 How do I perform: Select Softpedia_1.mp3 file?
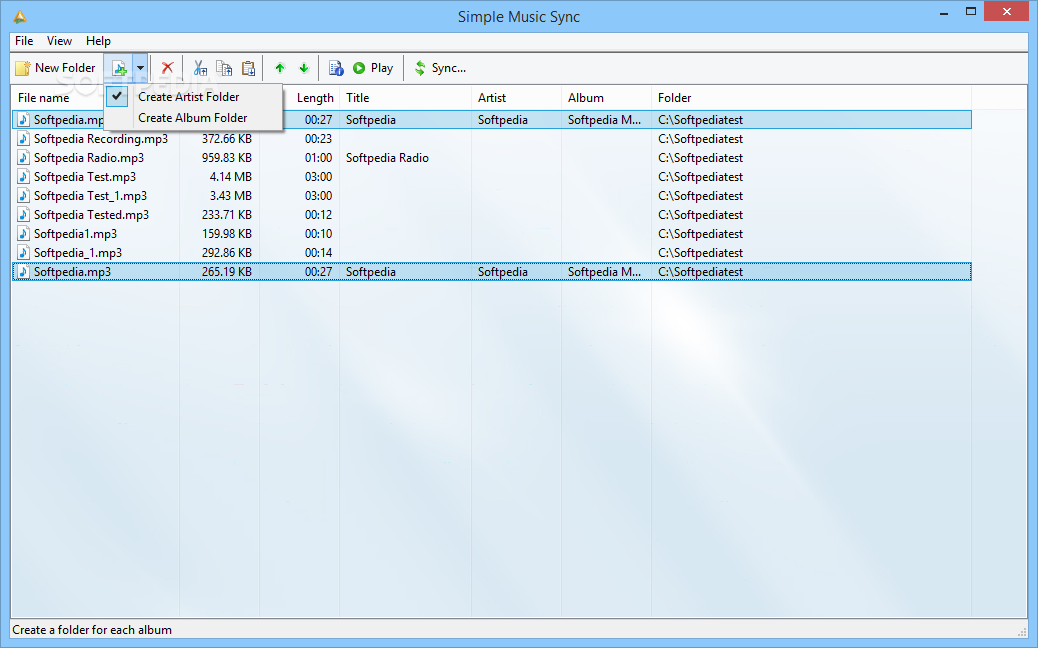coord(78,253)
